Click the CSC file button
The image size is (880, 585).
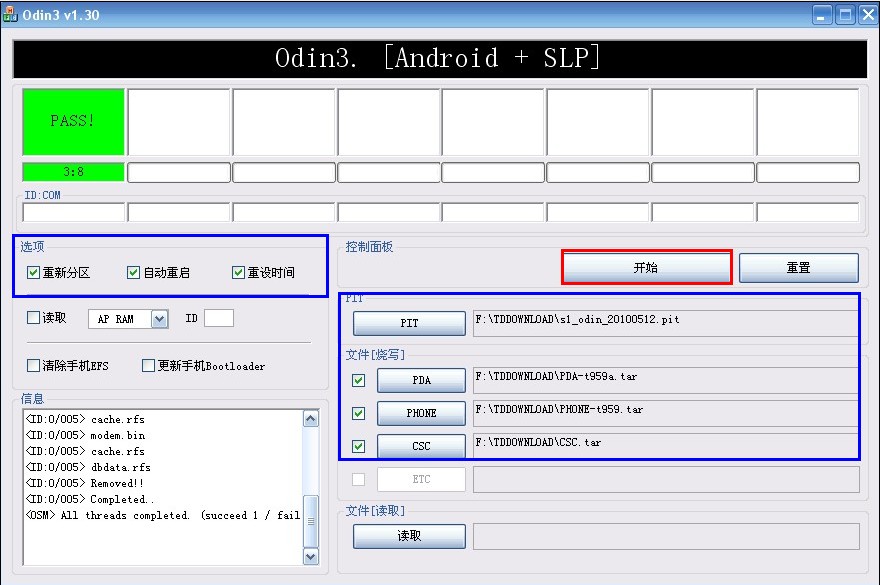pyautogui.click(x=421, y=446)
